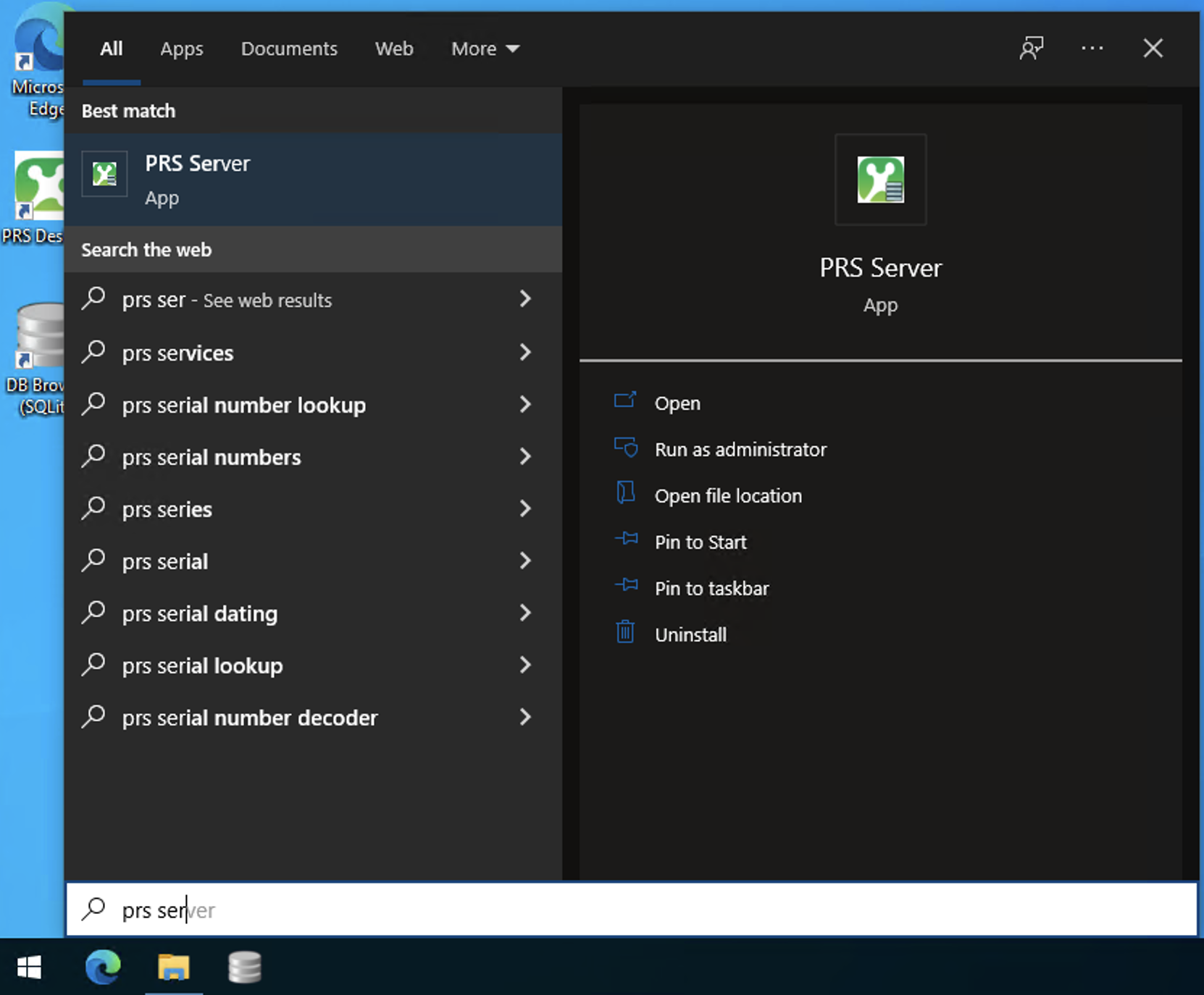Image resolution: width=1204 pixels, height=995 pixels.
Task: Select 'prs serial lookup' suggestion text
Action: pyautogui.click(x=202, y=666)
